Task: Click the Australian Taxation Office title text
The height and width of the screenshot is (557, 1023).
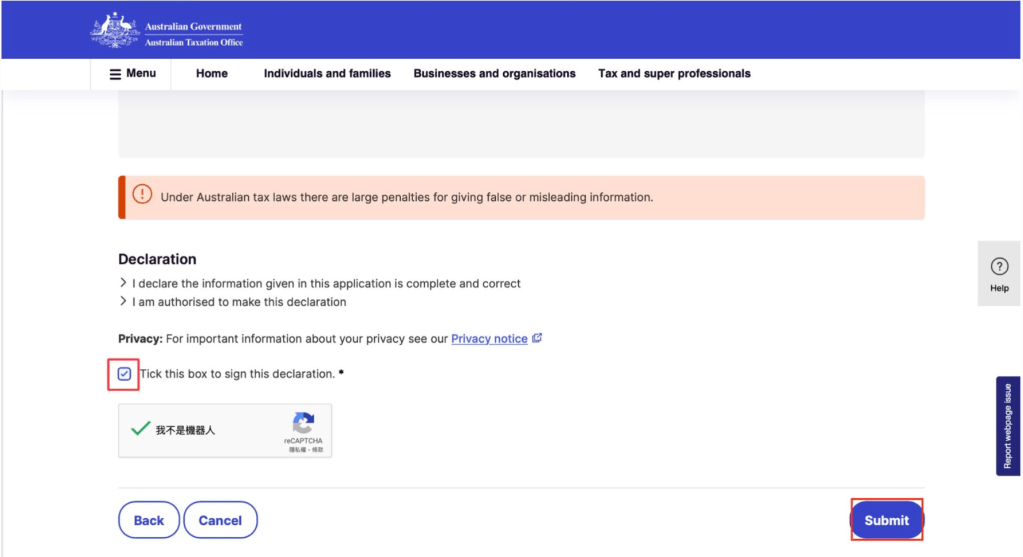Action: pos(194,43)
